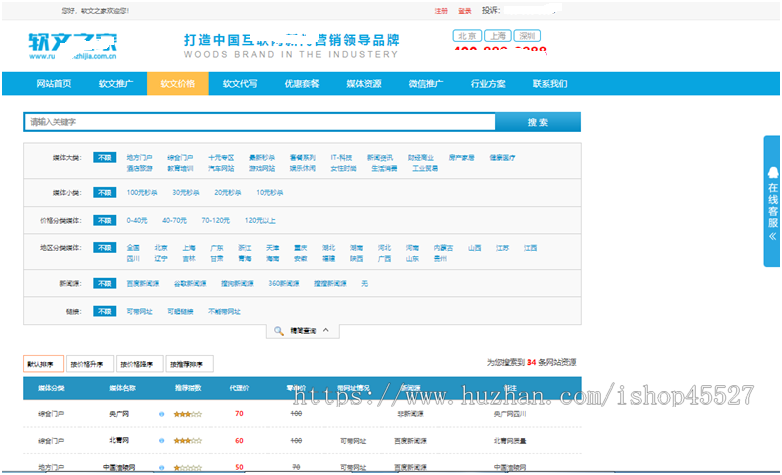Open the online customer service QQ icon
The width and height of the screenshot is (782, 475).
[773, 173]
